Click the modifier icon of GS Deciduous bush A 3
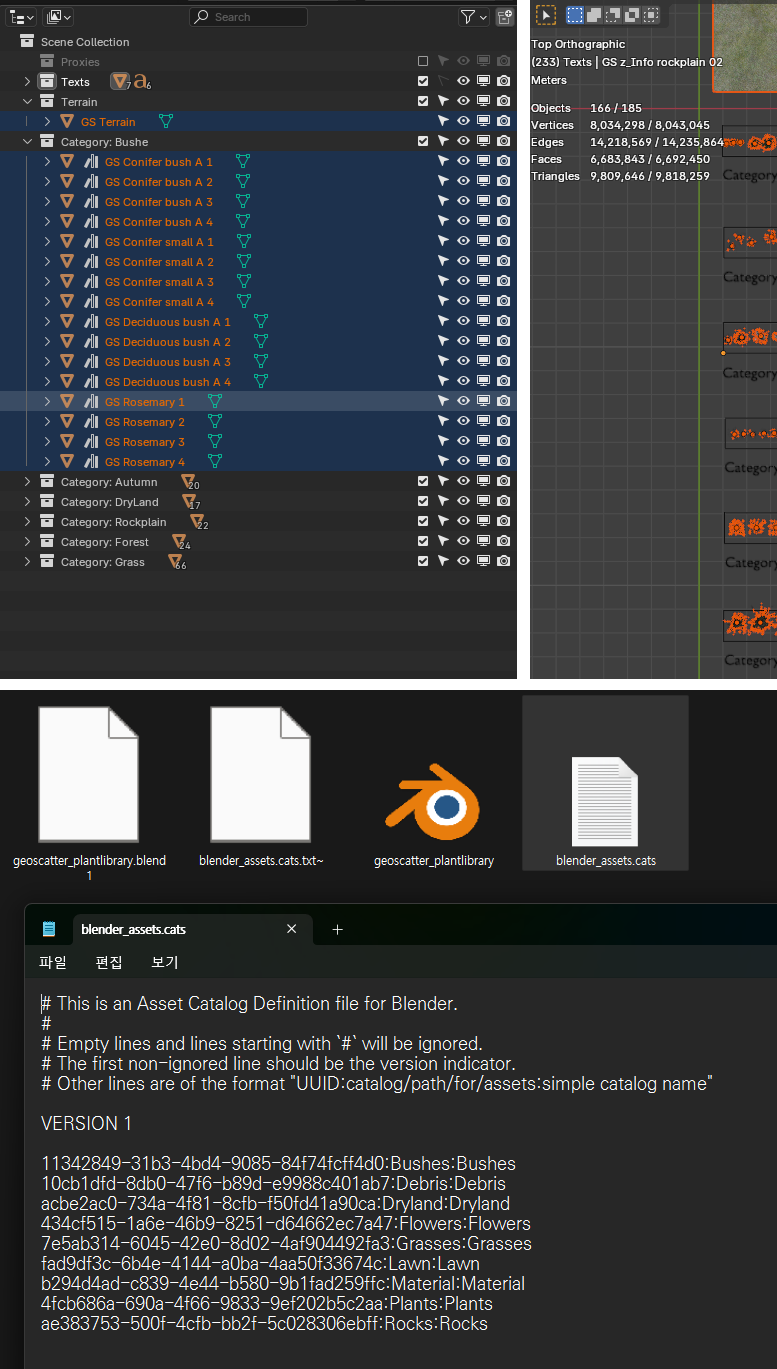Screen dimensions: 777x1369 (x=91, y=362)
